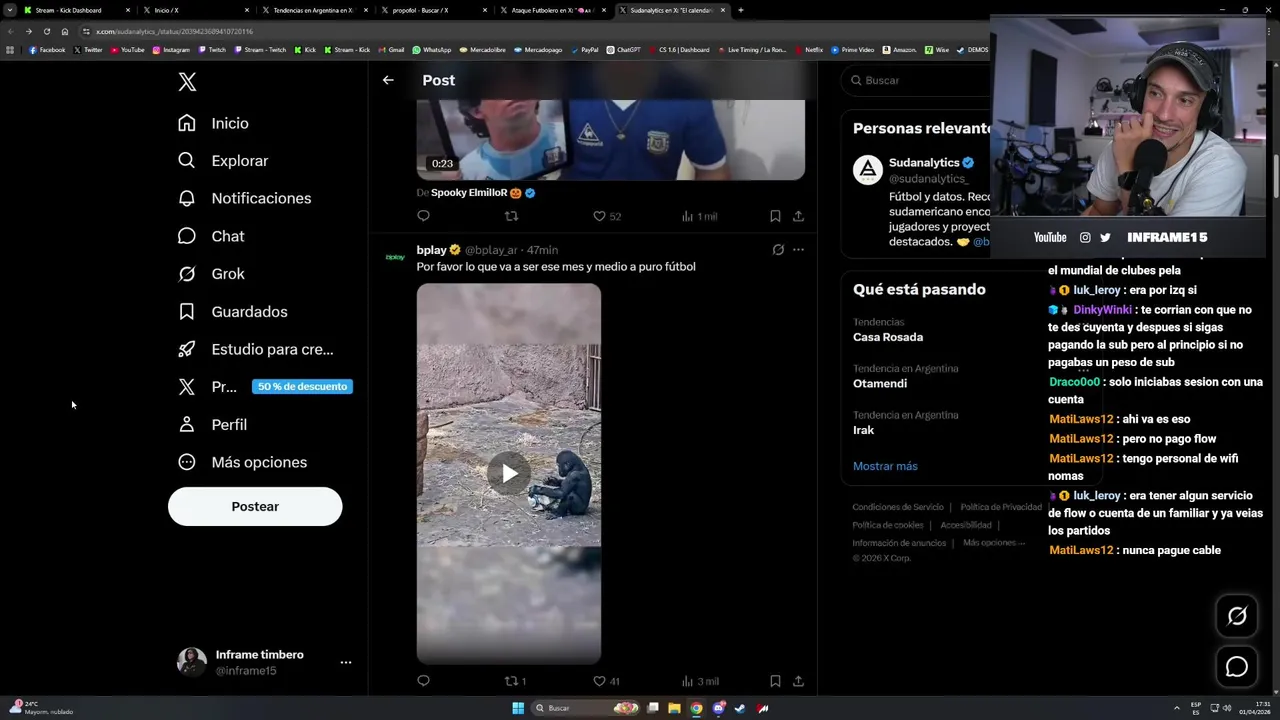
Task: Like the post showing 52 likes
Action: [x=606, y=216]
